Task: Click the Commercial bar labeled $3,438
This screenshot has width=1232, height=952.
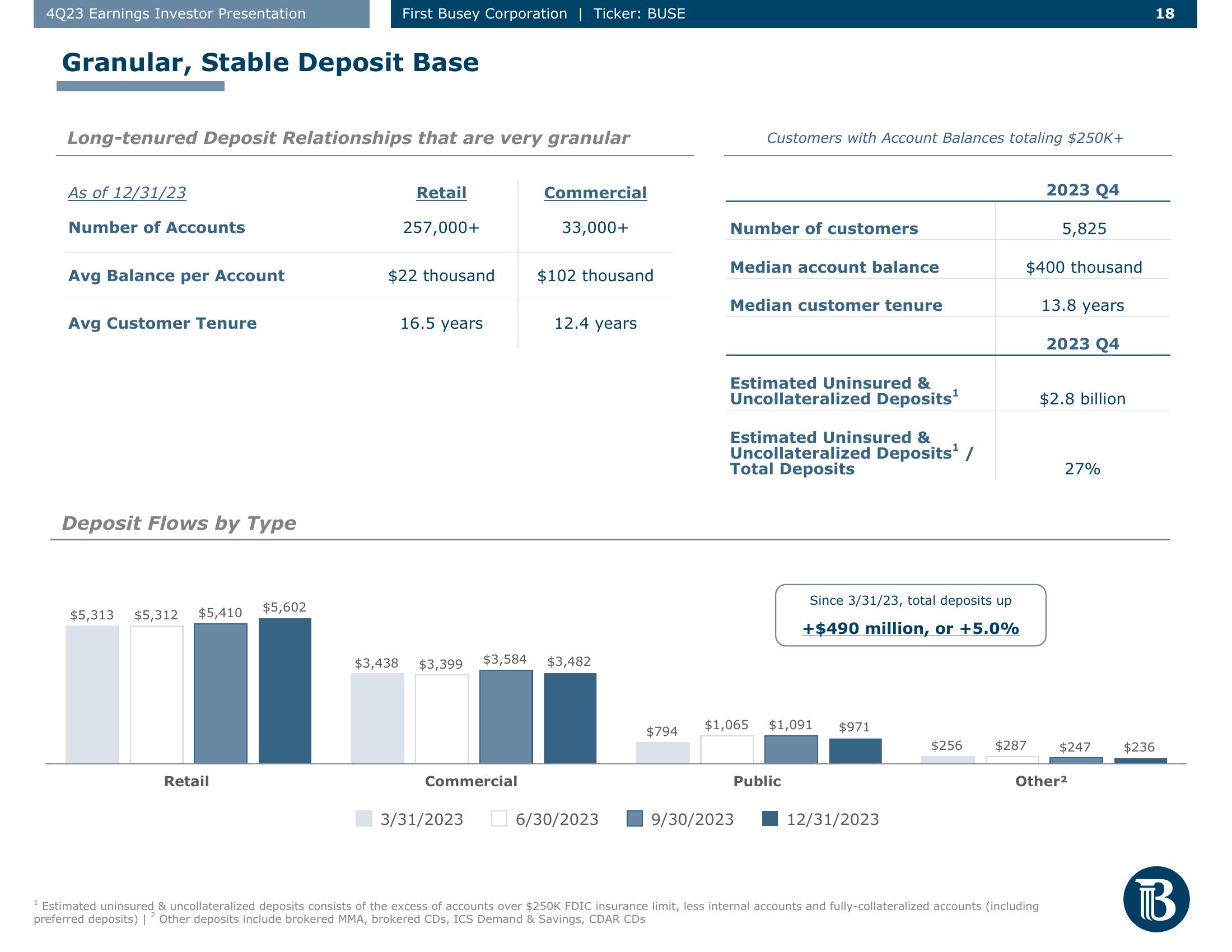Action: (377, 718)
